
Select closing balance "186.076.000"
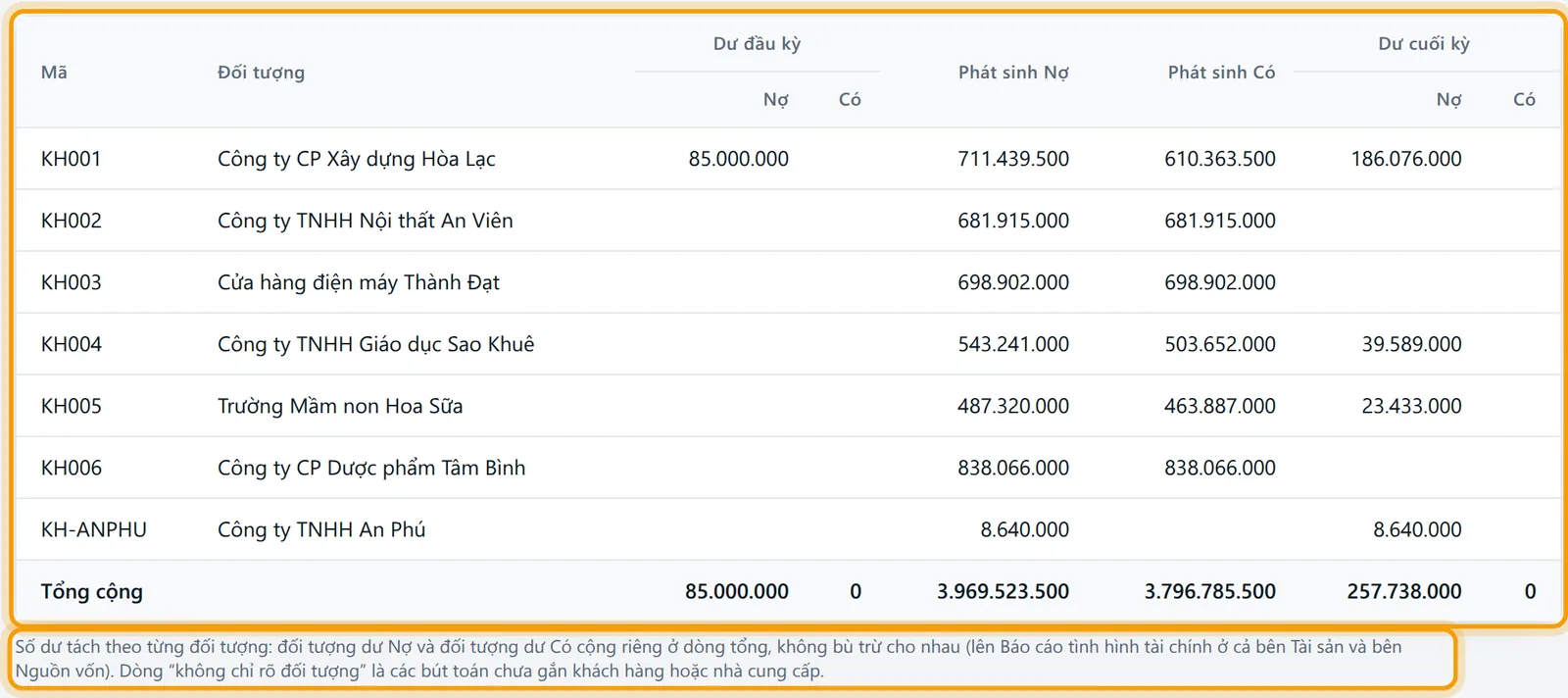[1406, 159]
